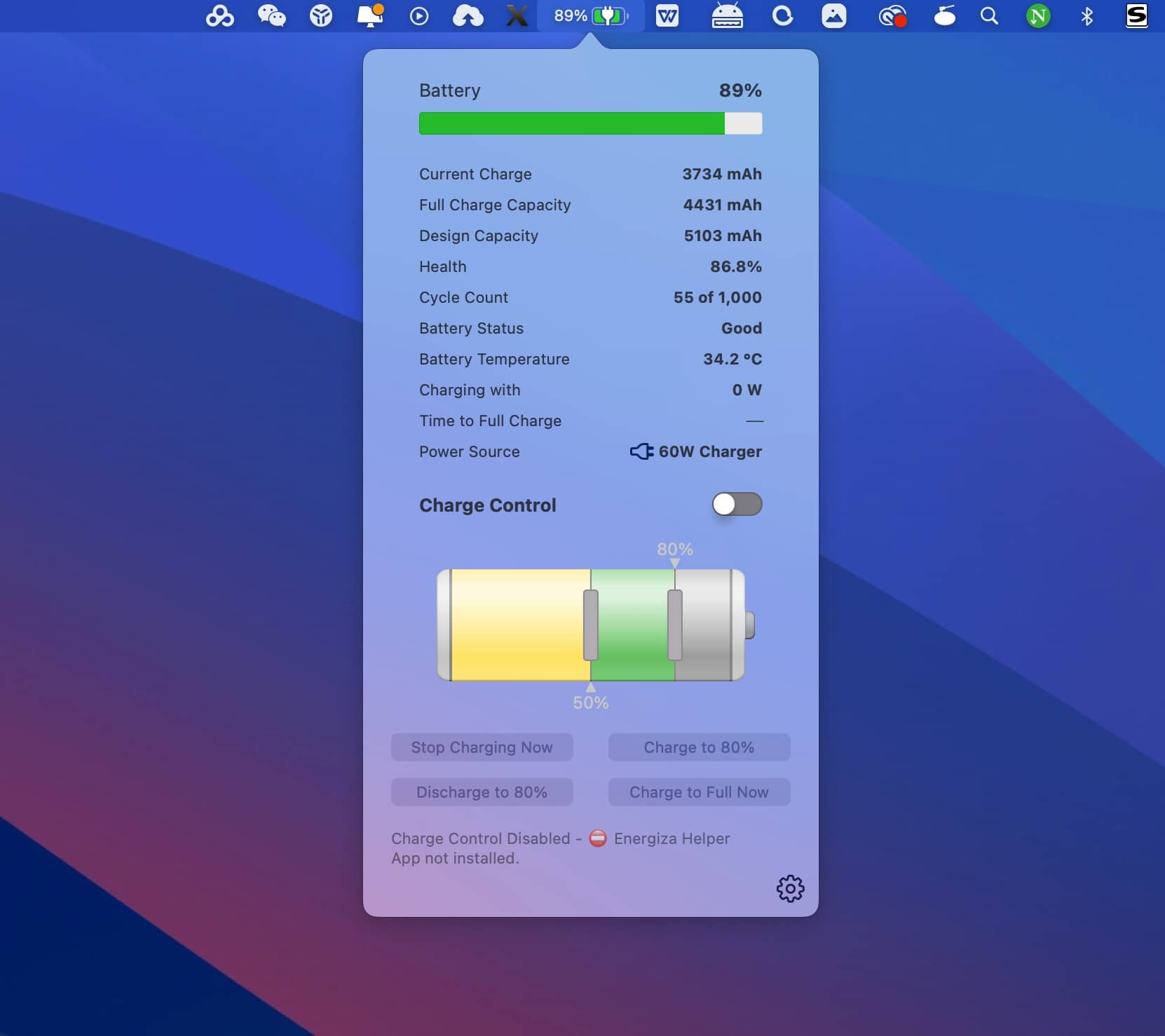Image resolution: width=1165 pixels, height=1036 pixels.
Task: Click the X-shaped app icon in menu bar
Action: [x=517, y=15]
